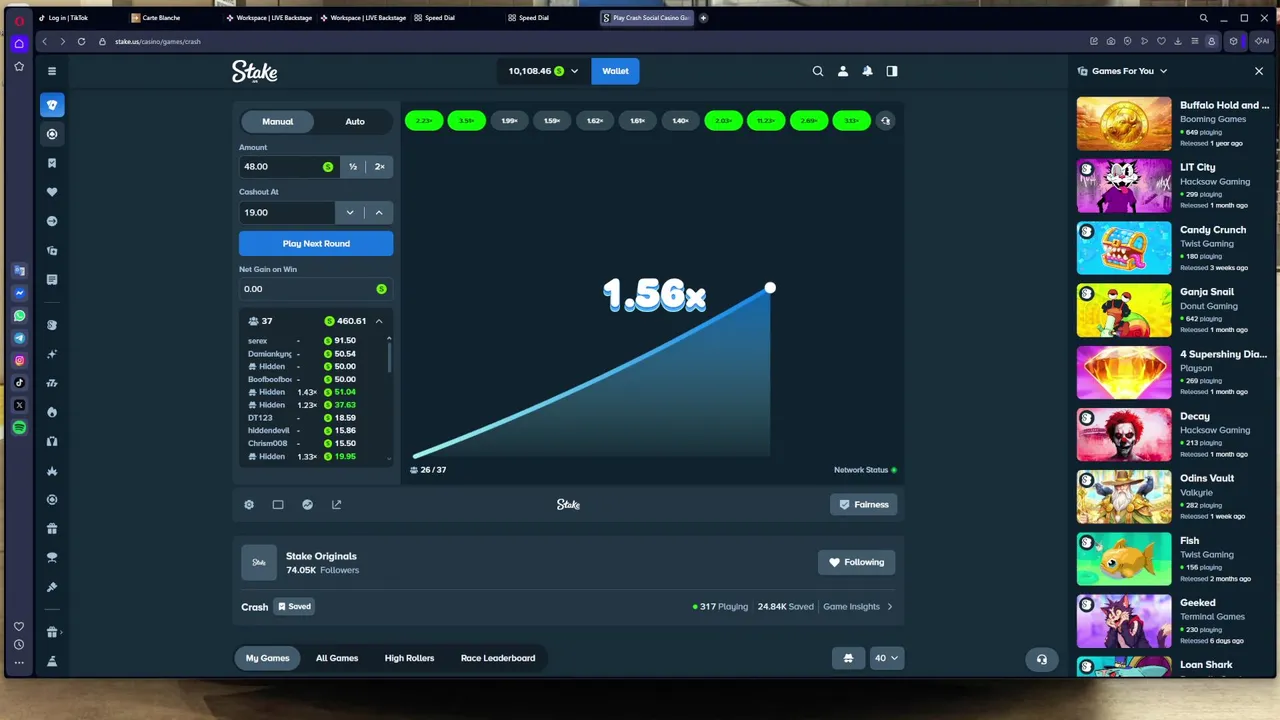Image resolution: width=1280 pixels, height=720 pixels.
Task: Click the Play Next Round button
Action: (x=316, y=243)
